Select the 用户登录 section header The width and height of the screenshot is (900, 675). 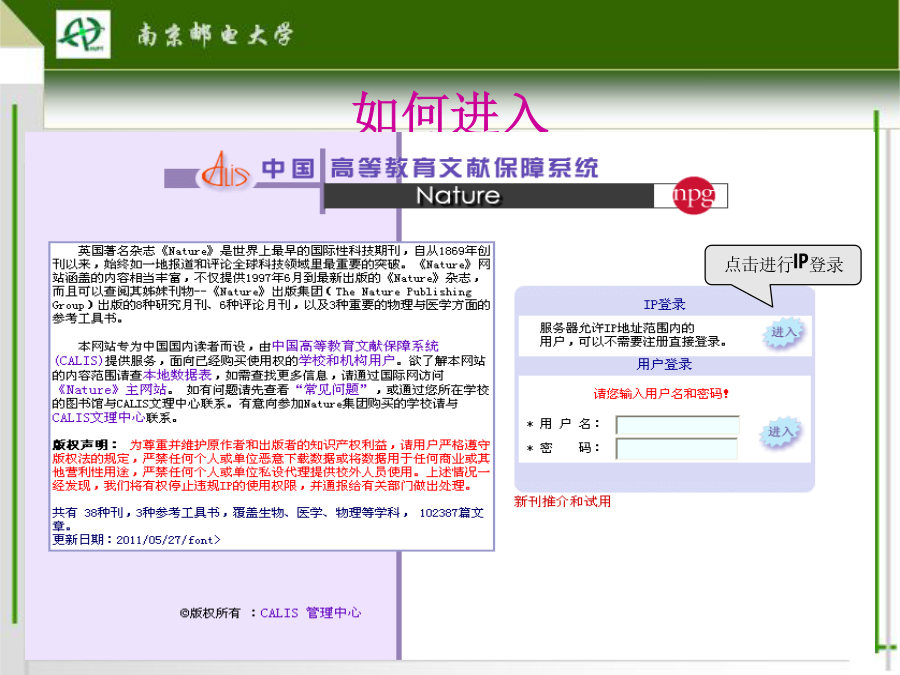(x=664, y=364)
